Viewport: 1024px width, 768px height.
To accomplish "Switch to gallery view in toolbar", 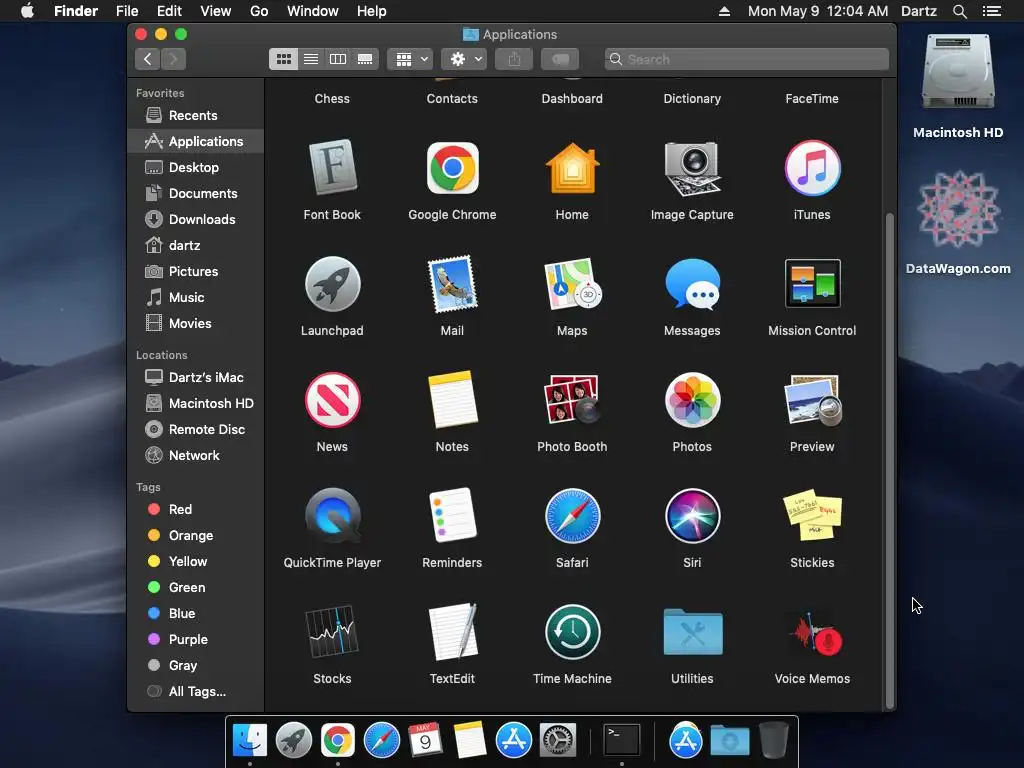I will click(x=365, y=59).
